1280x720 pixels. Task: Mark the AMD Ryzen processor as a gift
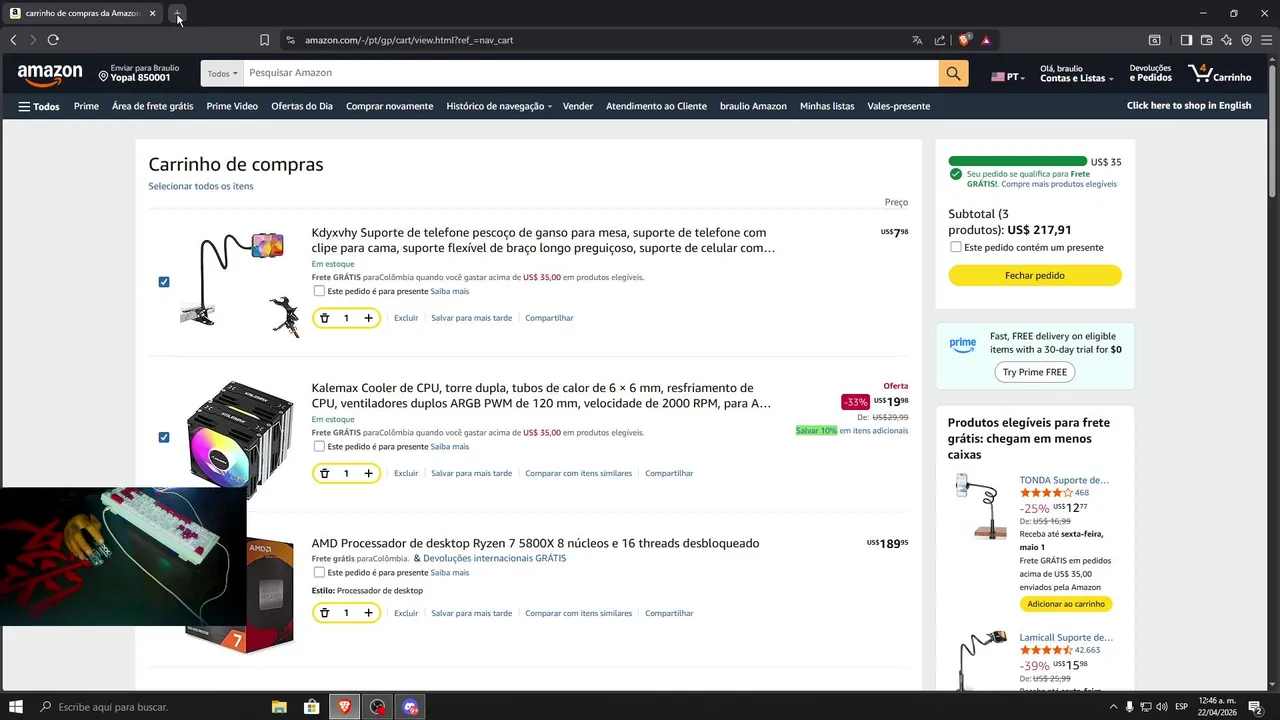pos(319,572)
